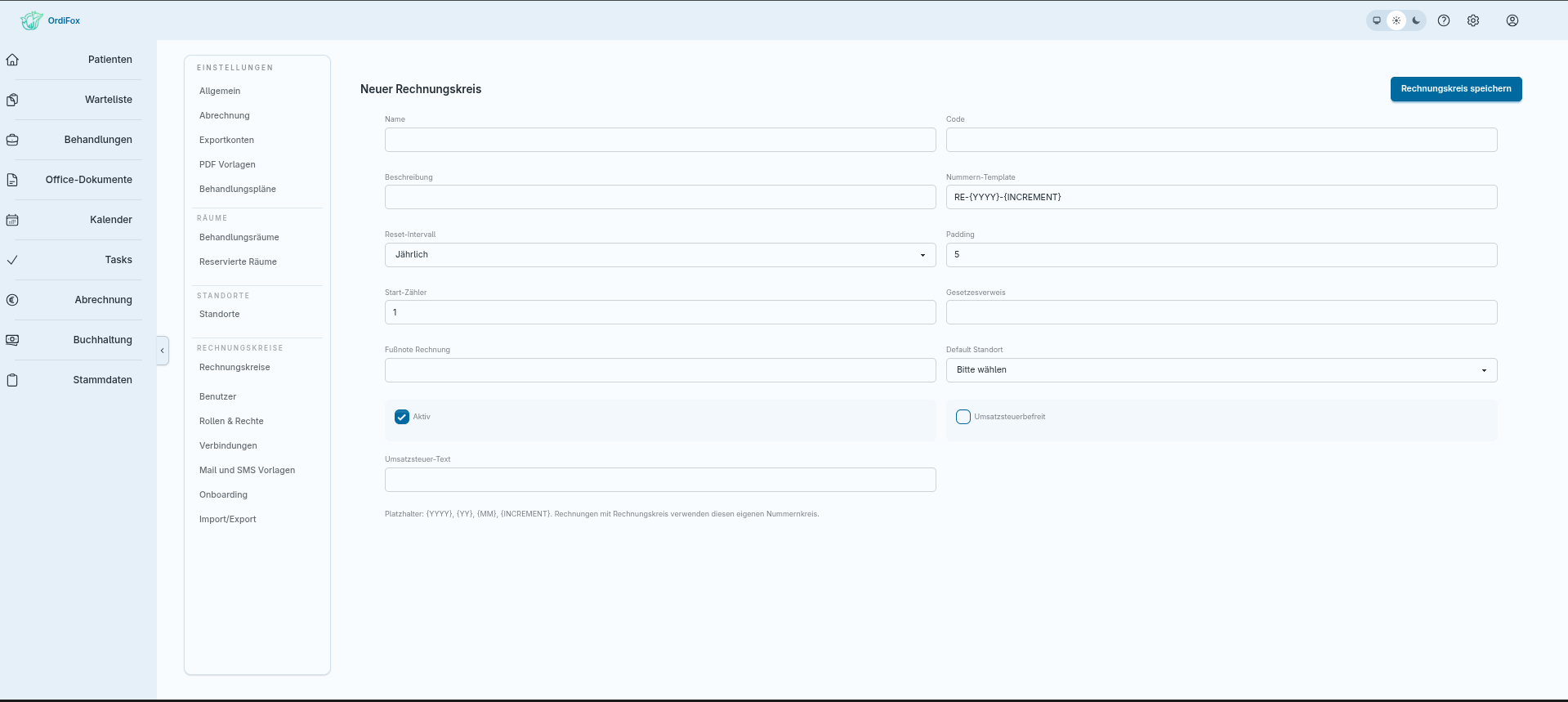1568x702 pixels.
Task: Open the Abrechnung euro icon
Action: click(x=12, y=300)
